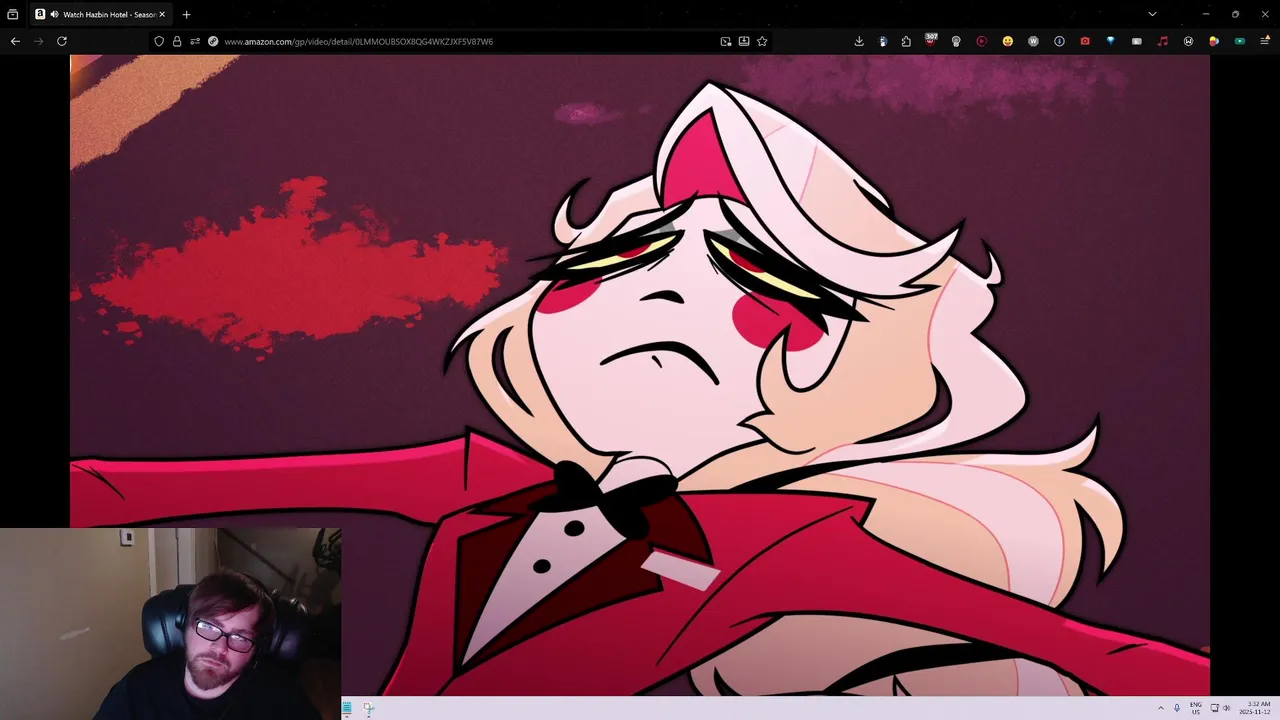Open the green video camera extension
The width and height of the screenshot is (1280, 720).
tap(1240, 41)
